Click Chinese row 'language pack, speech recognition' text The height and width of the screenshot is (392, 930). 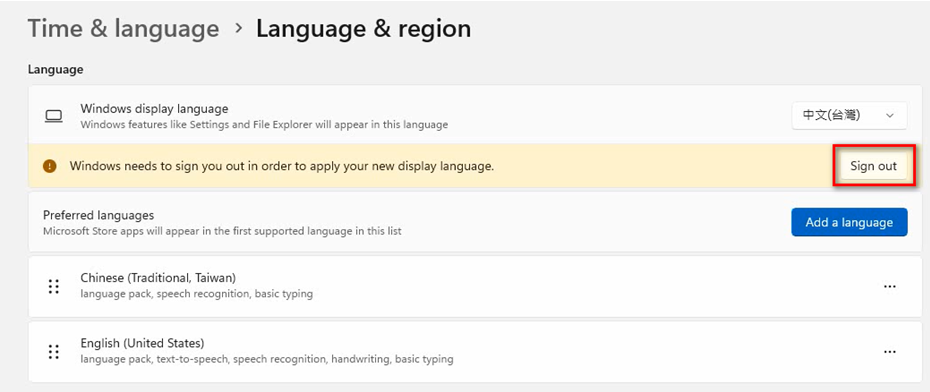[196, 294]
